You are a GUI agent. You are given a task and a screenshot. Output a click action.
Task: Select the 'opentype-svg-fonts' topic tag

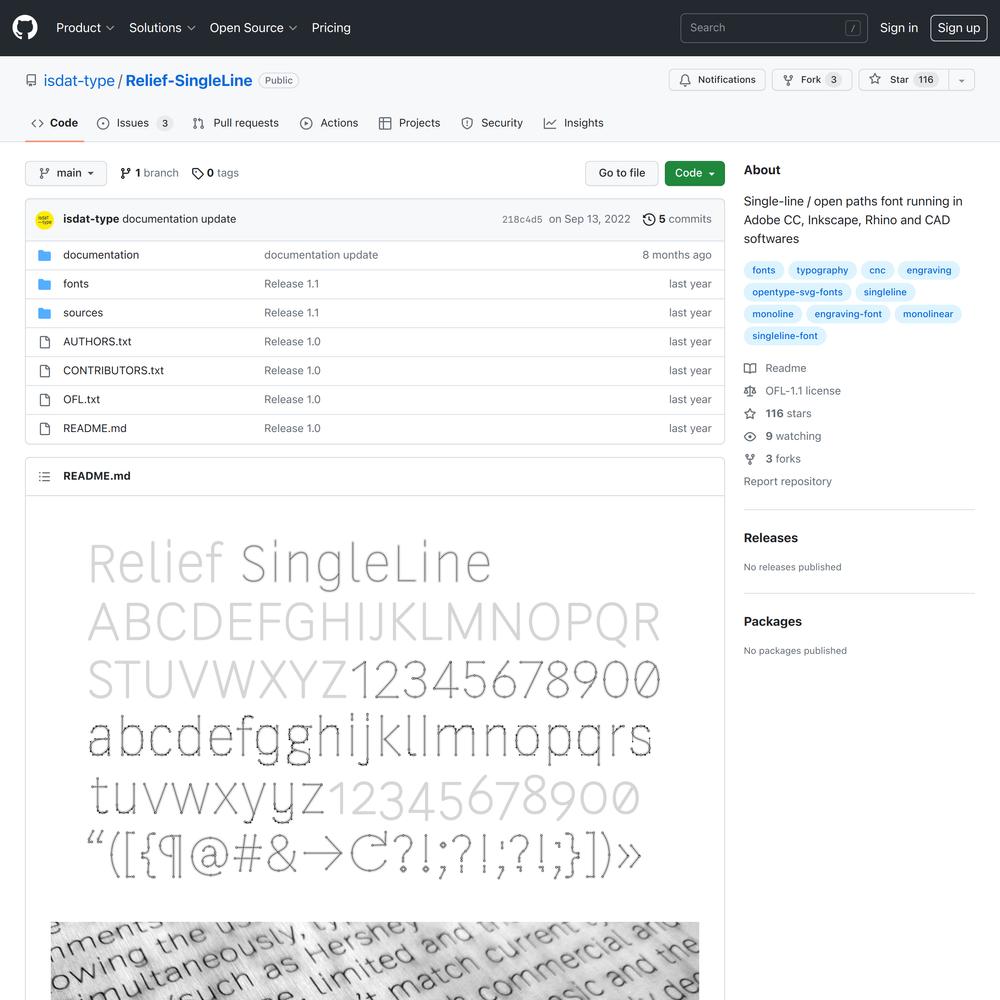(x=797, y=292)
